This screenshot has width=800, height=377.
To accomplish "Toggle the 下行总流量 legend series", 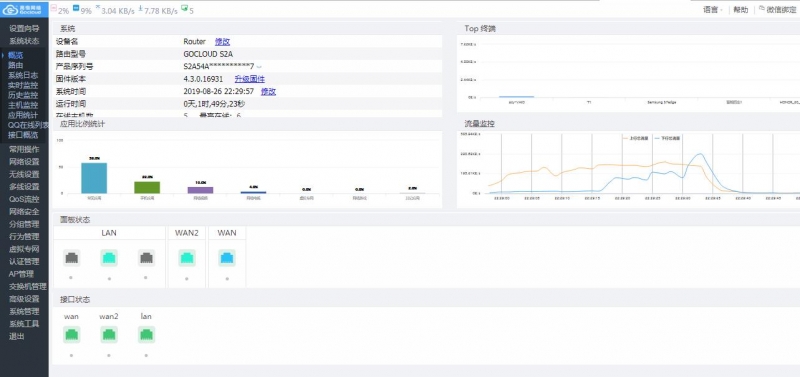I will point(667,138).
